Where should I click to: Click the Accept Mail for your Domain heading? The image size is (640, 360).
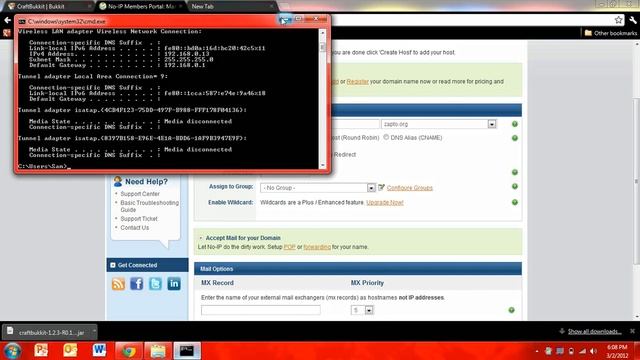(x=243, y=238)
